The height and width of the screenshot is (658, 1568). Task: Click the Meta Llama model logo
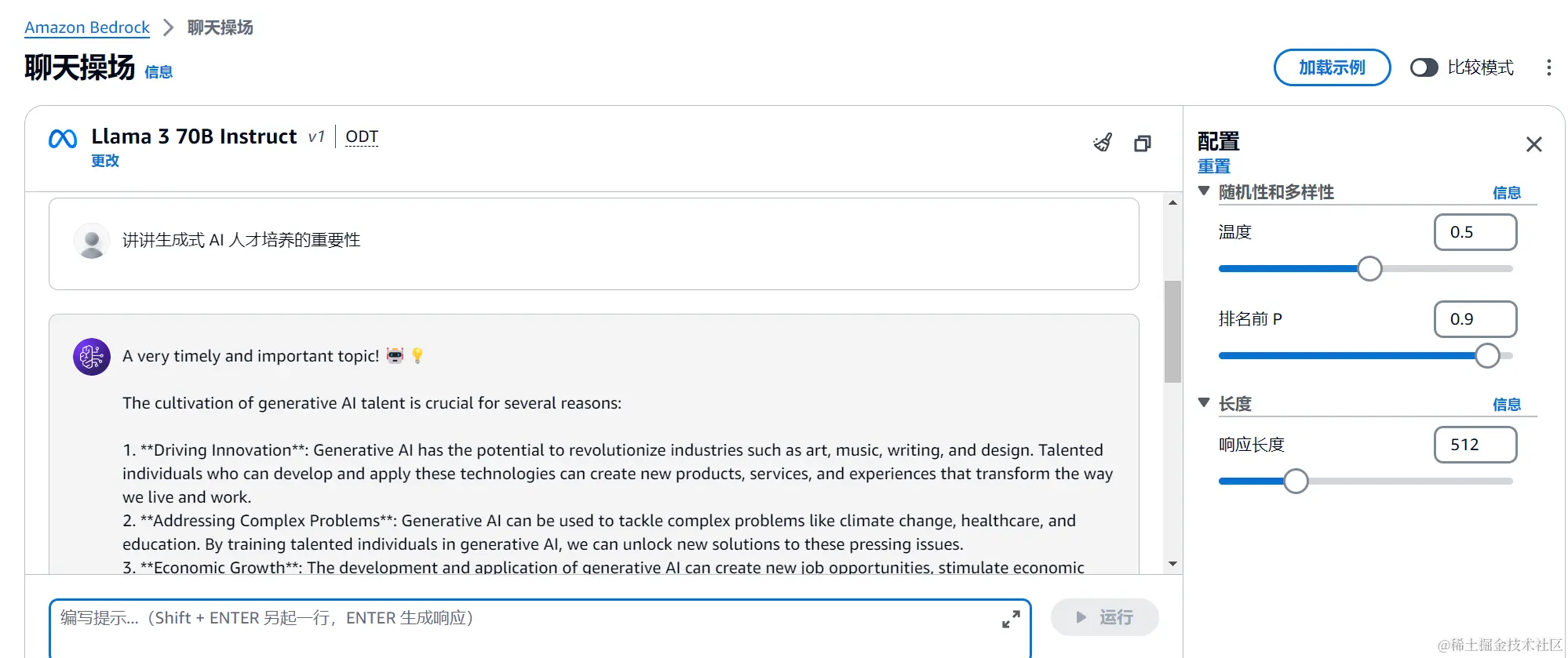point(63,139)
